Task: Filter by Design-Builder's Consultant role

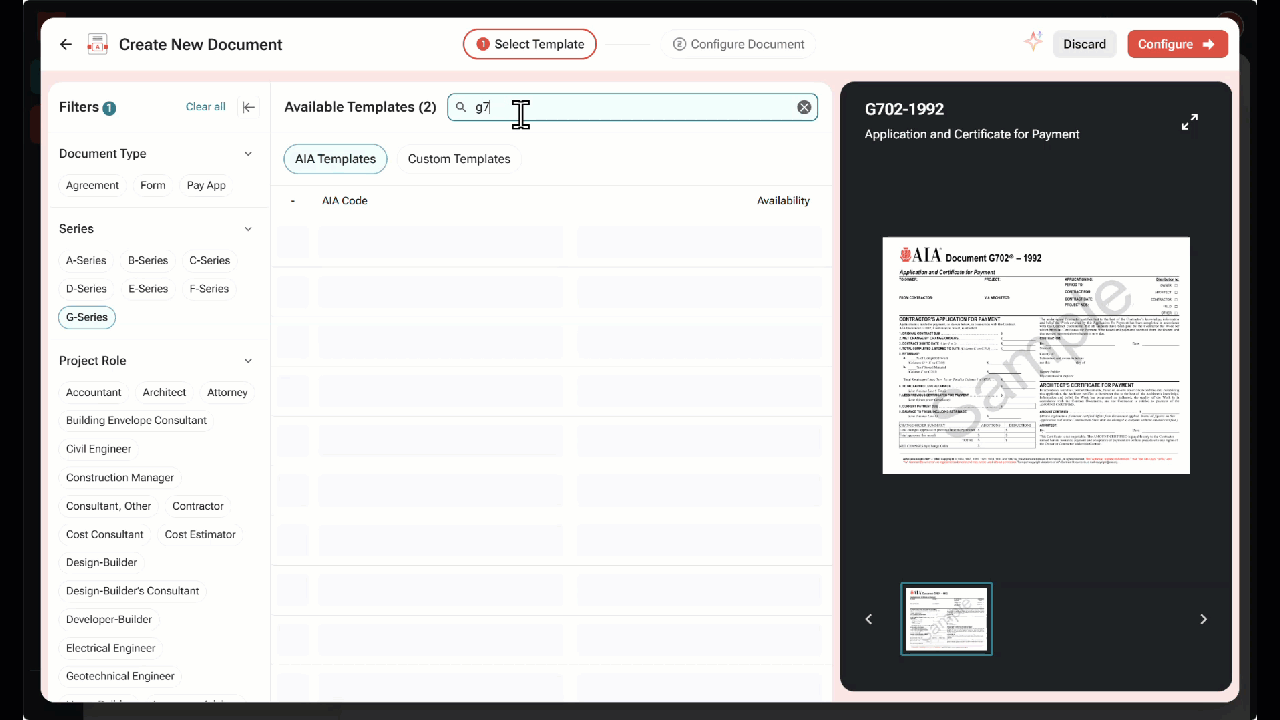Action: (133, 591)
